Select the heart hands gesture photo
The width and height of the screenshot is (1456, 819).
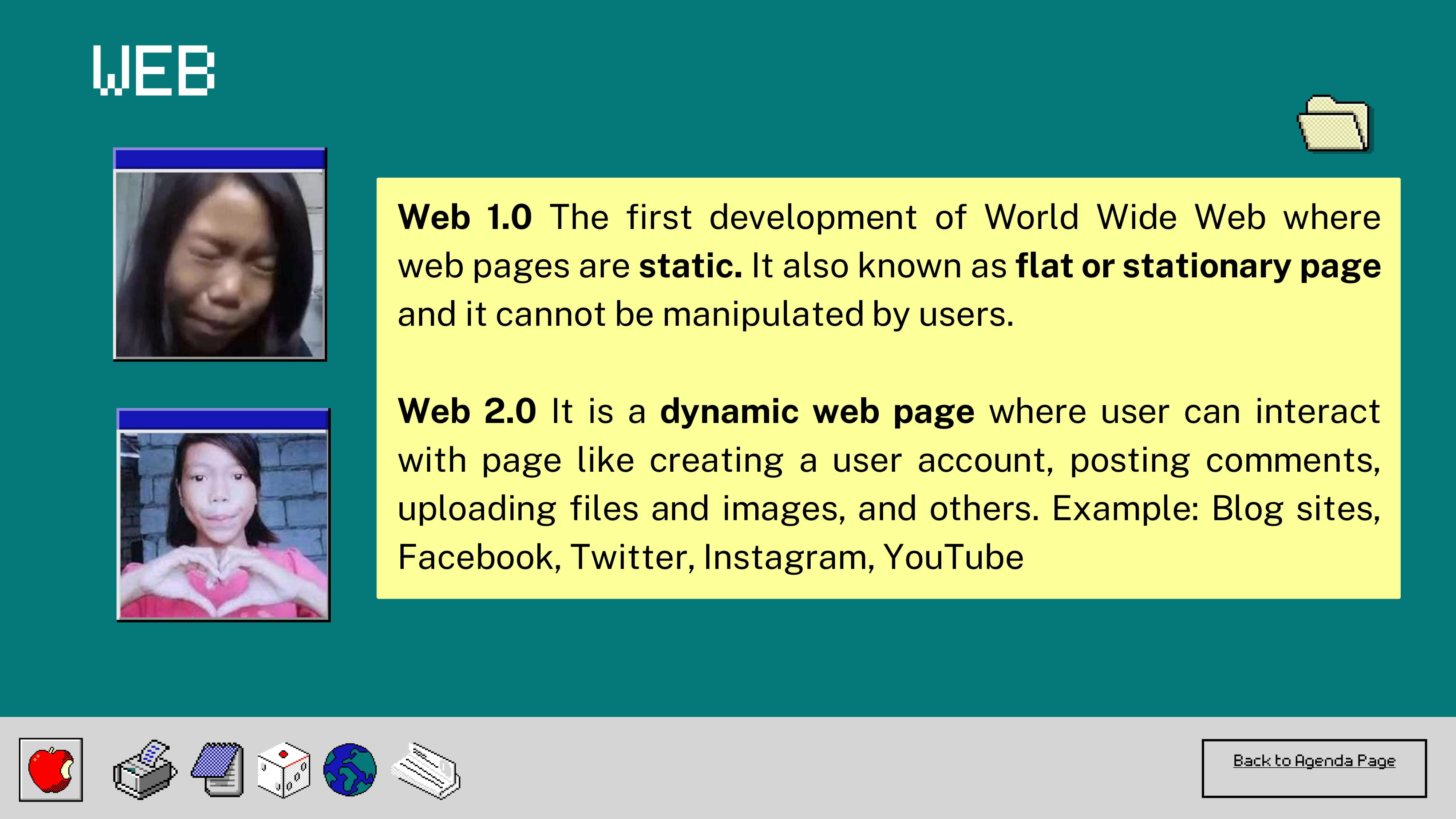[x=223, y=525]
